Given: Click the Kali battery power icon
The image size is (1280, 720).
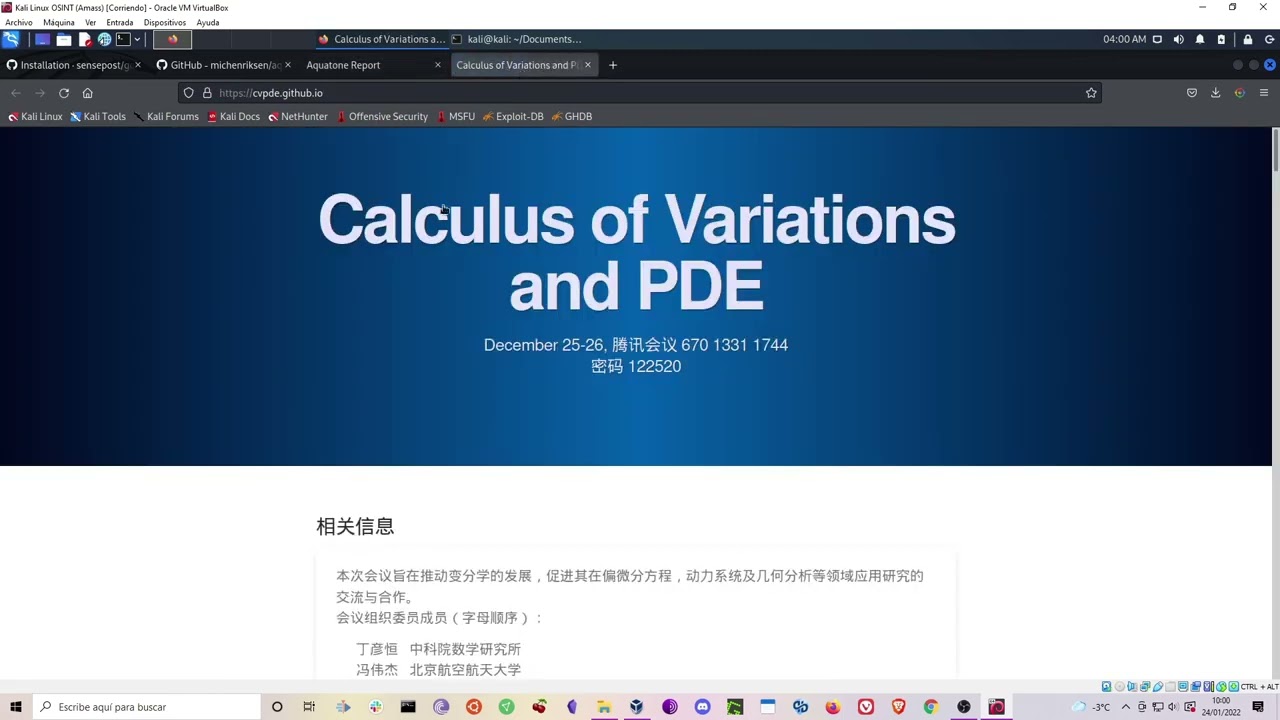Looking at the screenshot, I should 1221,39.
